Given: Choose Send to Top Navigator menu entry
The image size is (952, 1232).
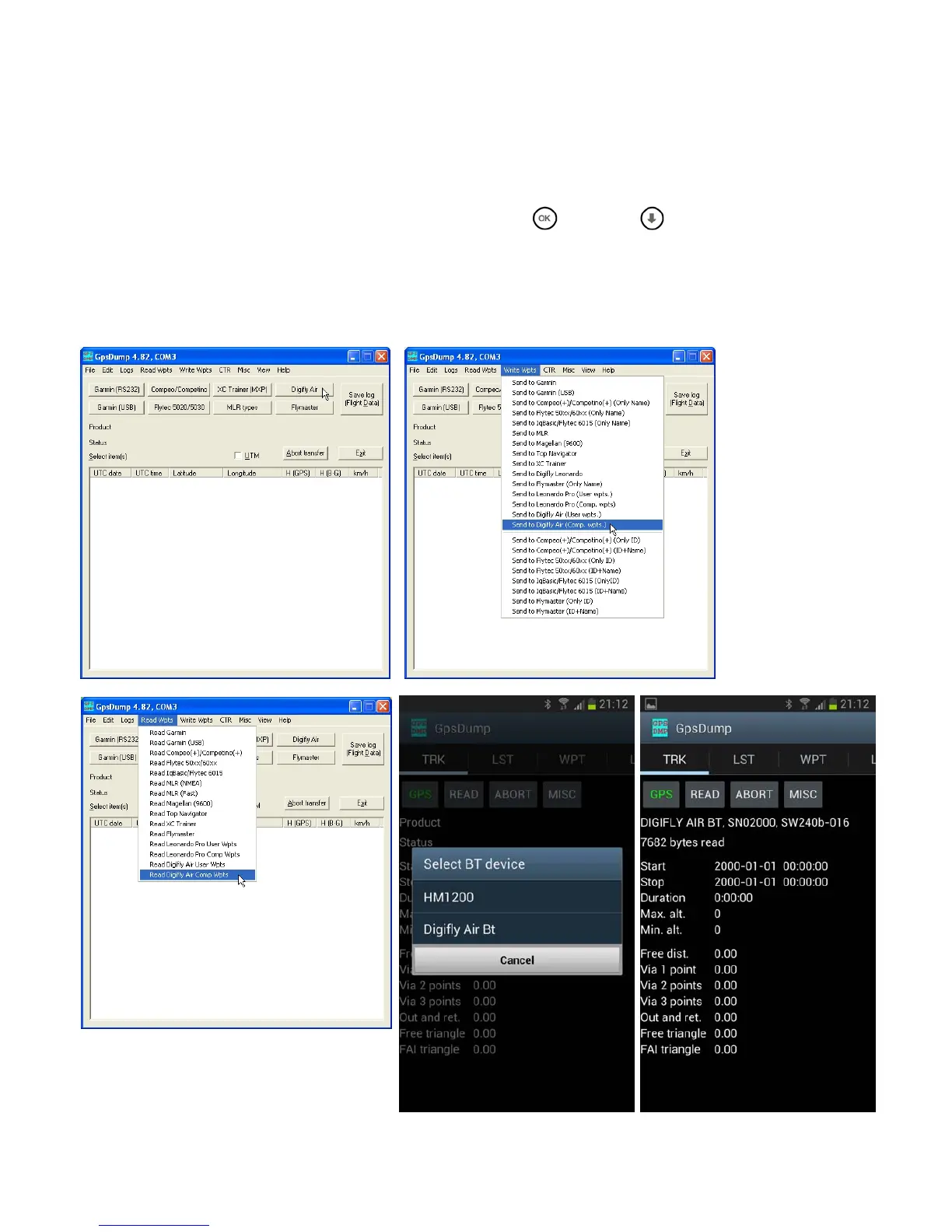Looking at the screenshot, I should 583,453.
